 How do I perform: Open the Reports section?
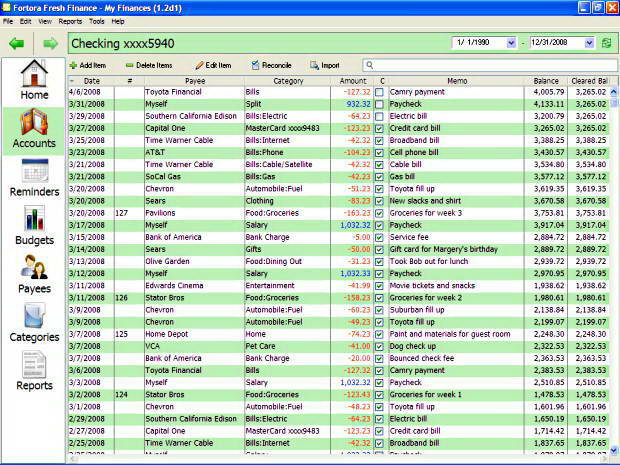click(33, 372)
